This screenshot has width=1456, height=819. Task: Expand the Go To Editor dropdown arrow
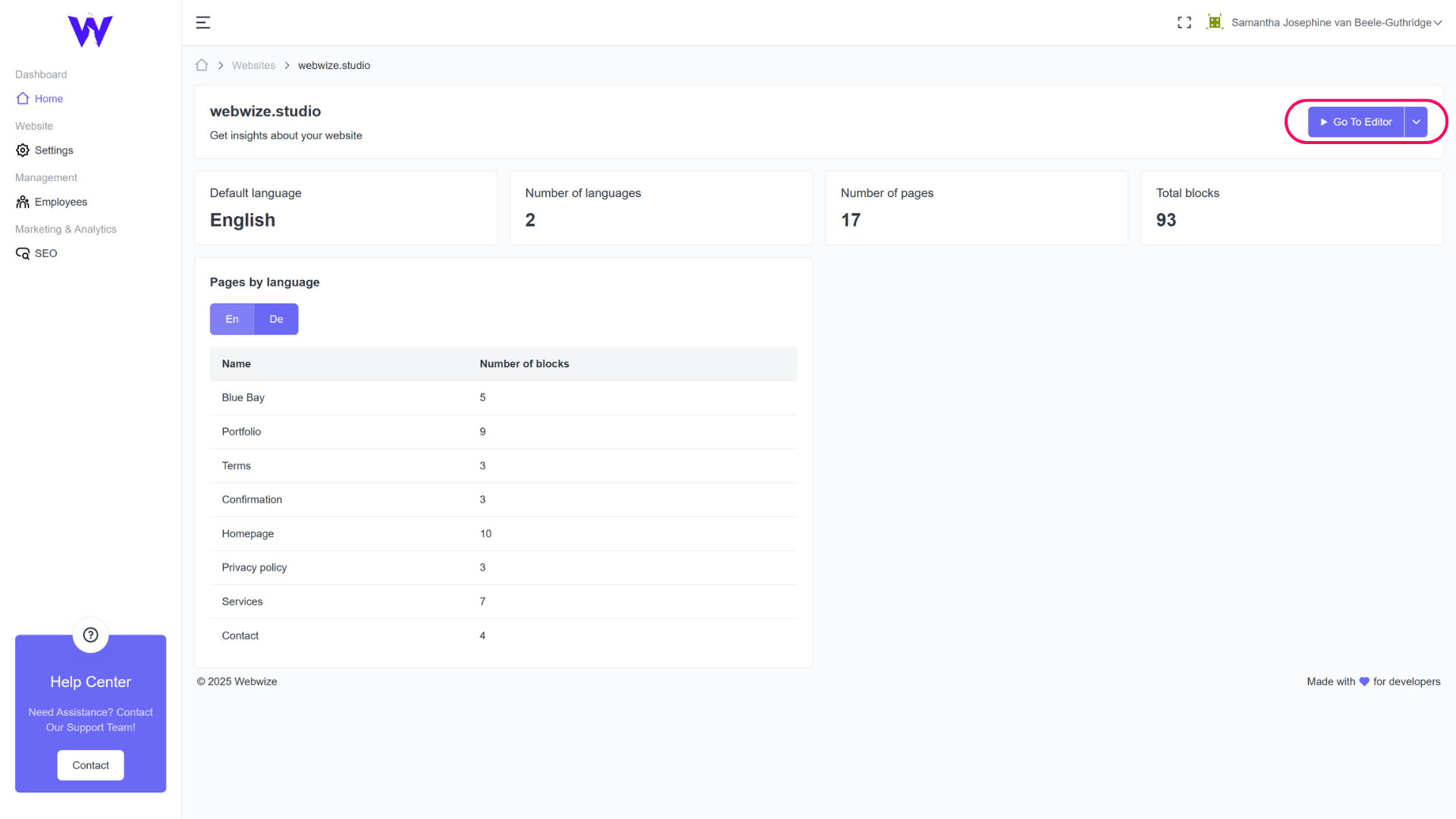(1416, 122)
